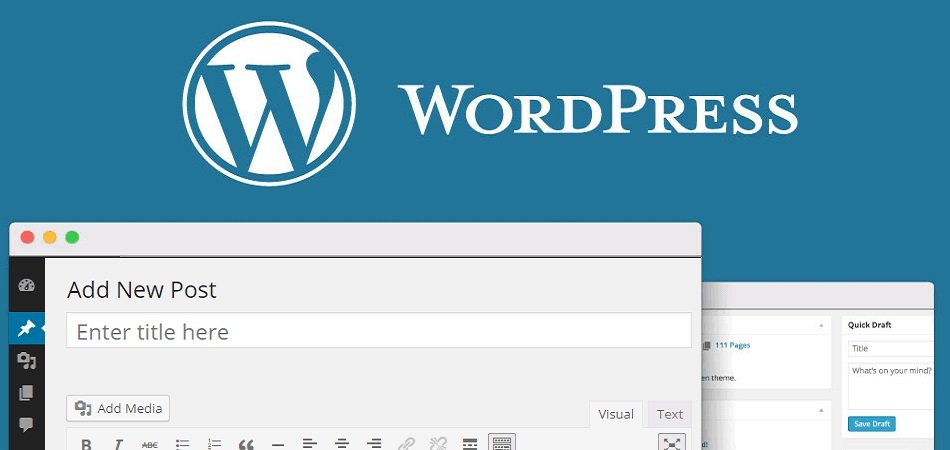Focus the Quick Draft Title field
Viewport: 950px width, 450px height.
[x=891, y=348]
